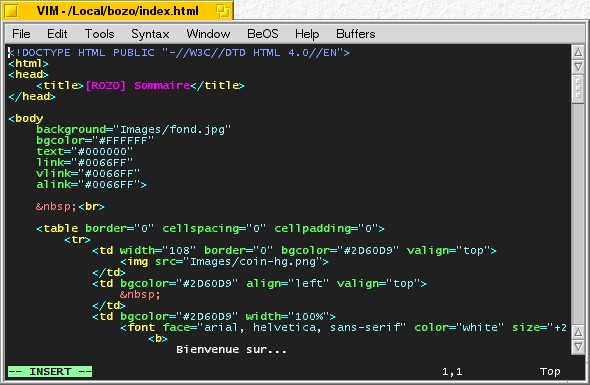The height and width of the screenshot is (385, 590).
Task: Open the Help menu
Action: click(x=307, y=34)
